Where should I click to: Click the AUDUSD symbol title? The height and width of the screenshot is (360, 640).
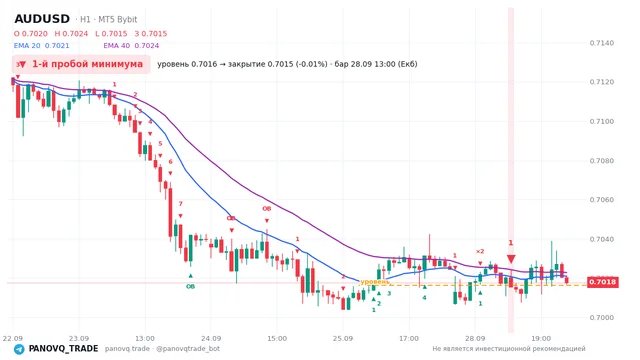point(42,19)
